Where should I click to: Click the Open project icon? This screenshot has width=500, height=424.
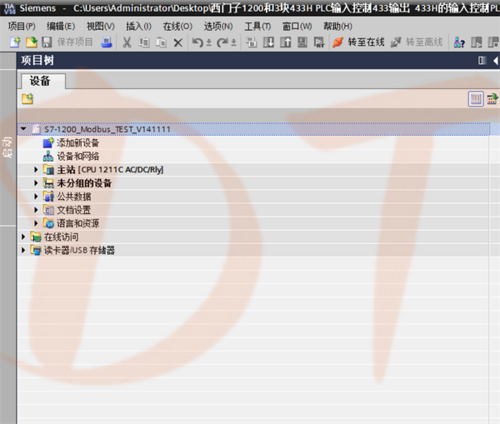tap(31, 42)
